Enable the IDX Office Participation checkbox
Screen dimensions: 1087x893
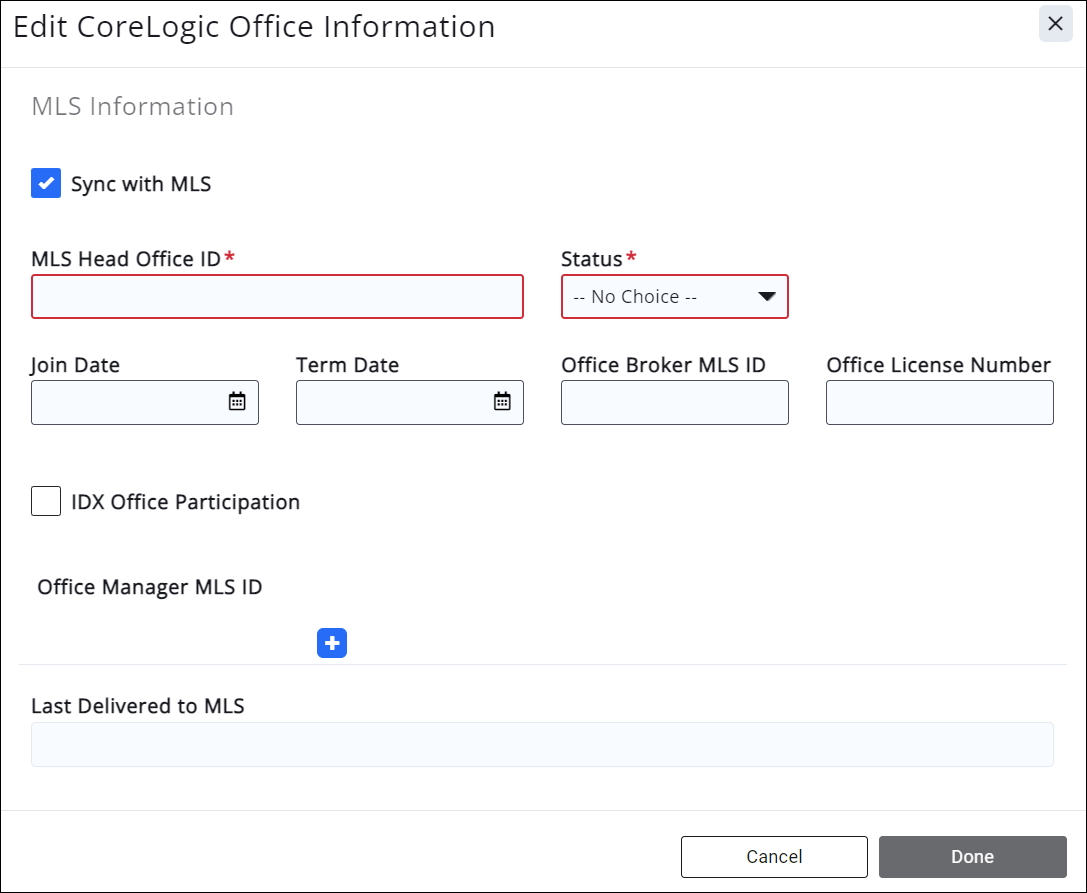click(47, 501)
